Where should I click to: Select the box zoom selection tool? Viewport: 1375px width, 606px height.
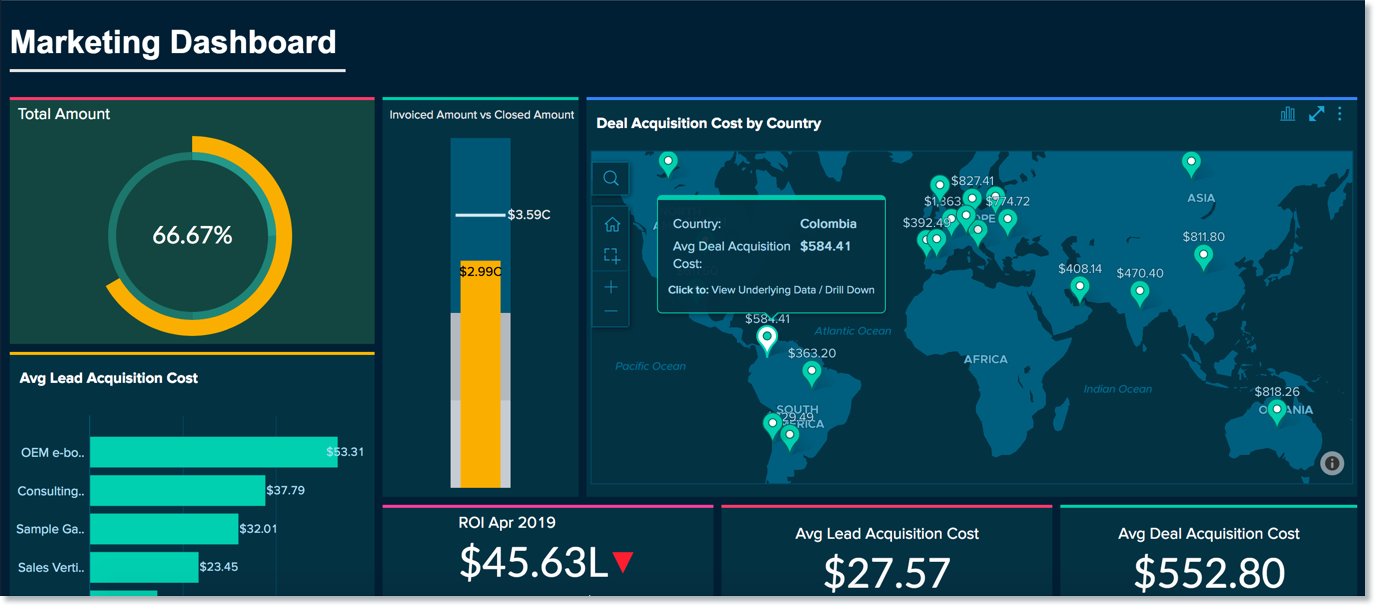(610, 255)
